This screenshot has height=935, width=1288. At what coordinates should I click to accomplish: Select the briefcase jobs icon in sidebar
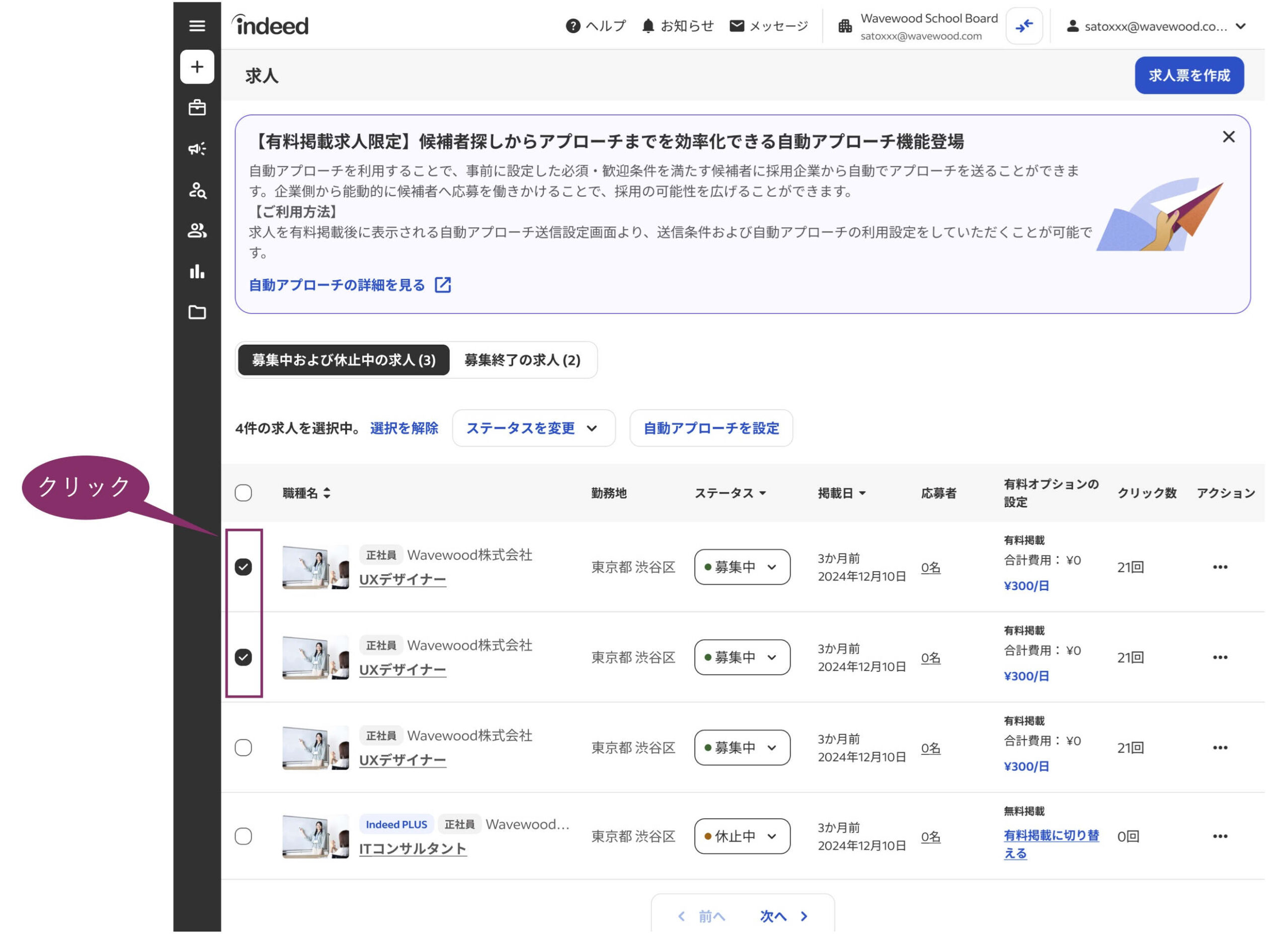tap(197, 108)
